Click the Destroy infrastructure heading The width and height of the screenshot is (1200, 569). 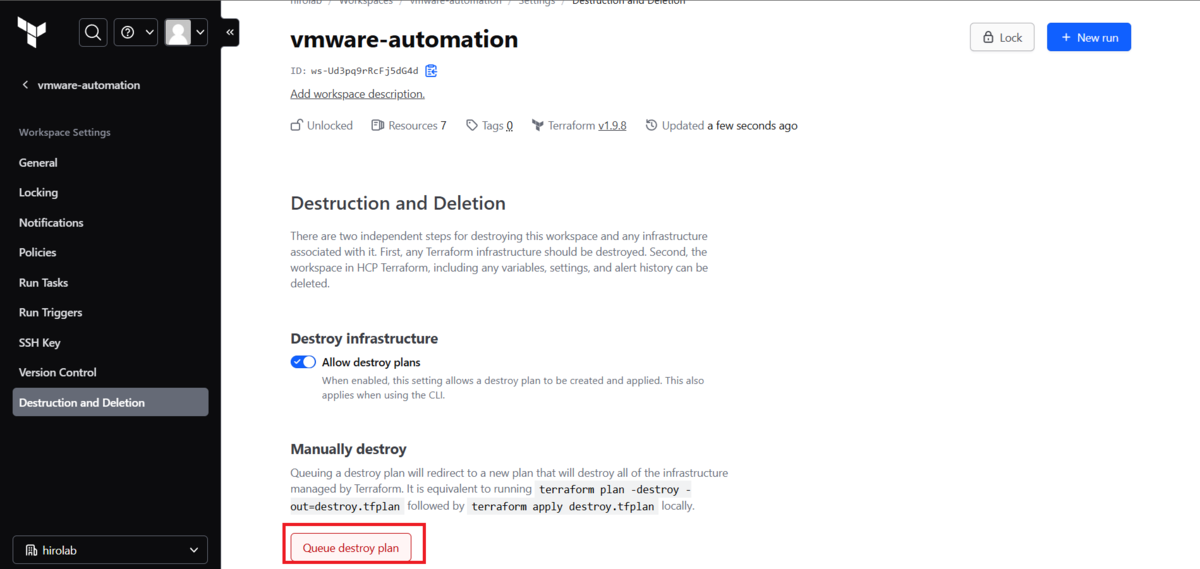coord(364,339)
